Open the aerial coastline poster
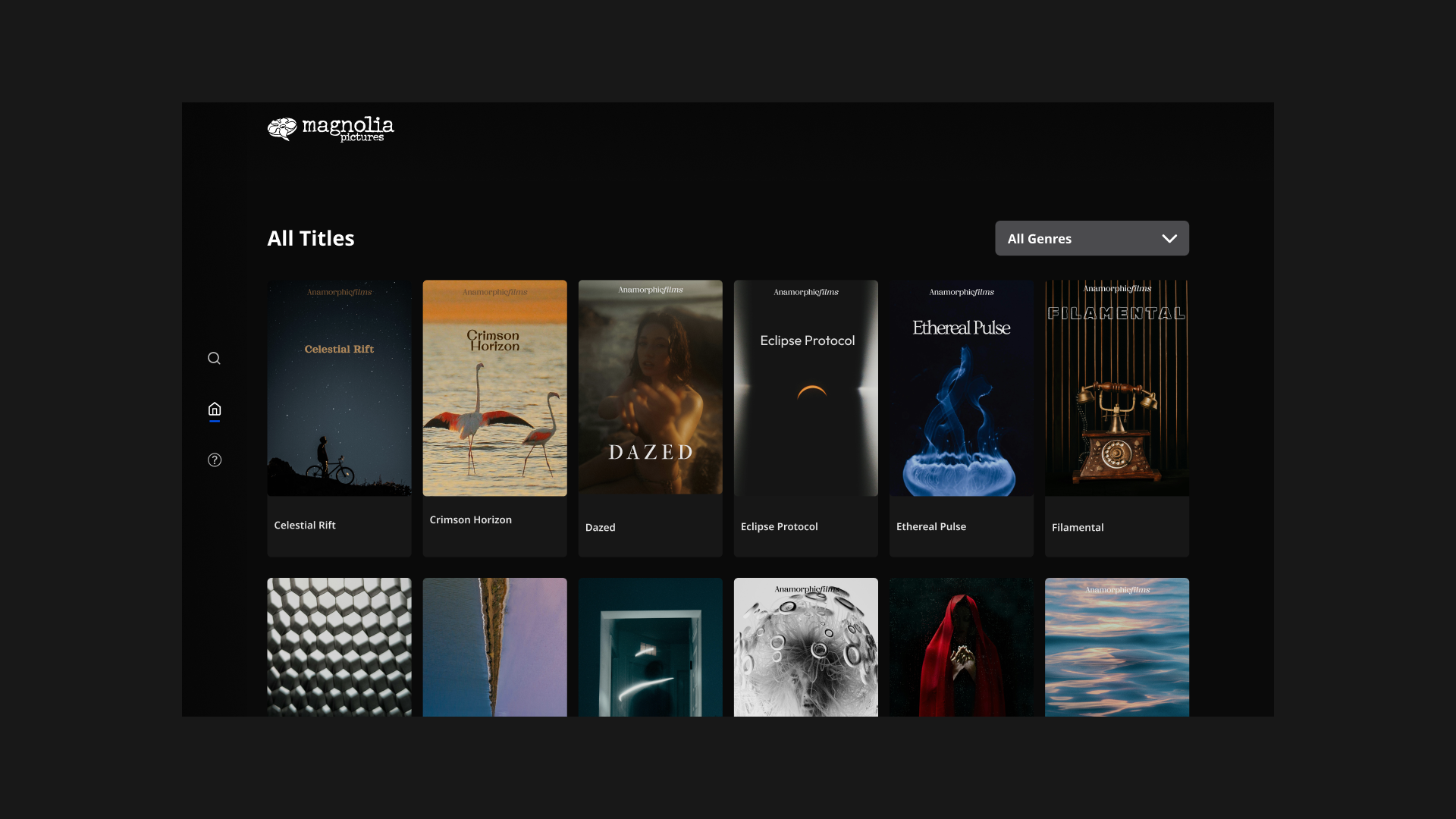This screenshot has width=1456, height=819. tap(494, 647)
